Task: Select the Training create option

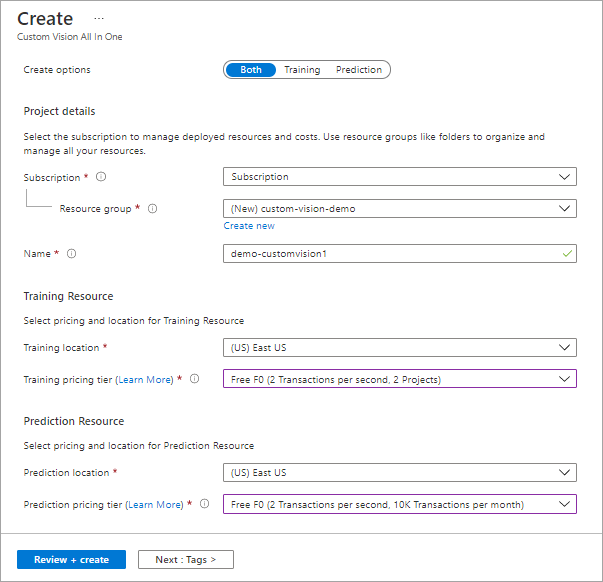Action: coord(302,70)
